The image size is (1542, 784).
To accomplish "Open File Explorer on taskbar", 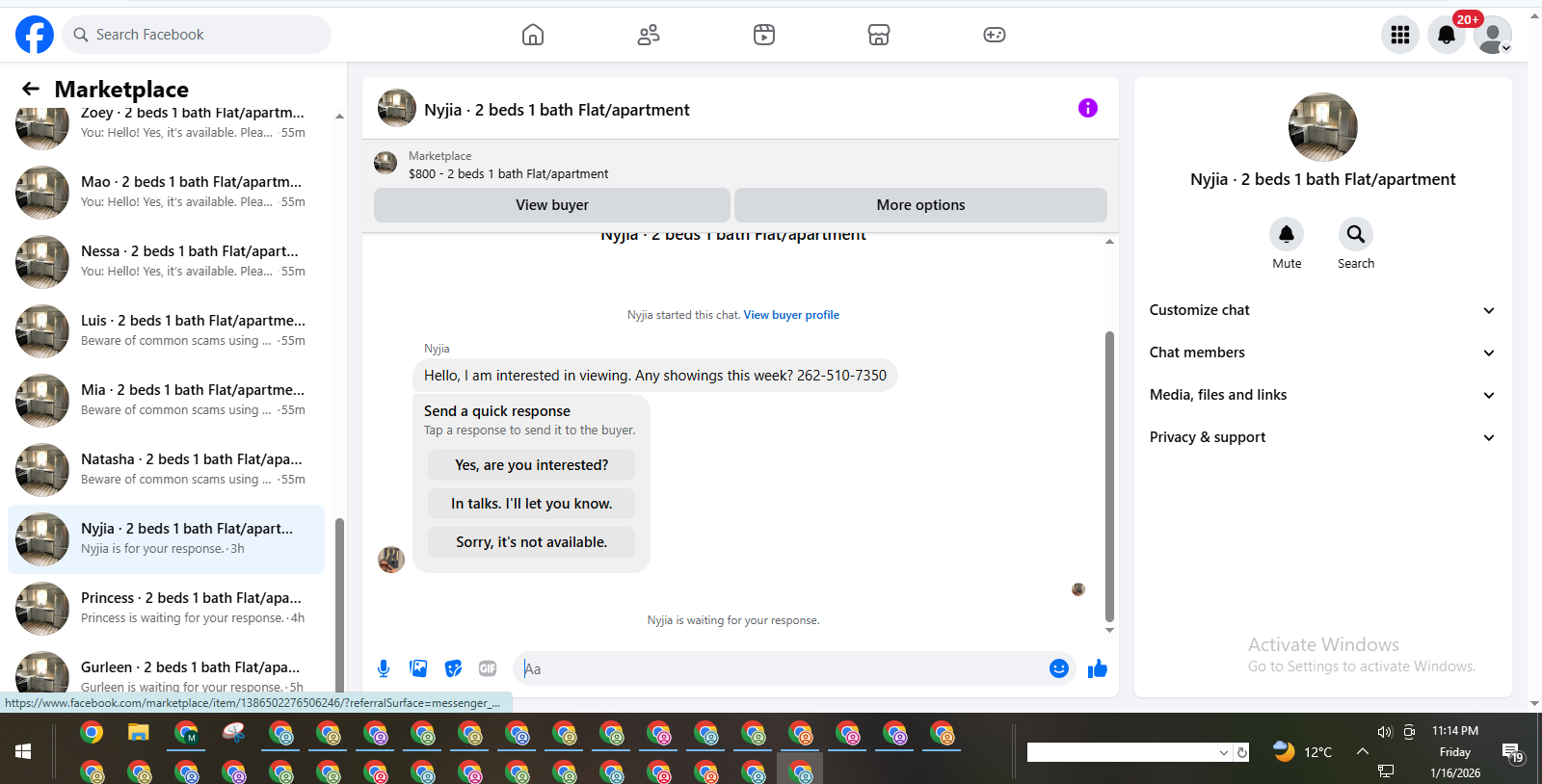I will [139, 733].
